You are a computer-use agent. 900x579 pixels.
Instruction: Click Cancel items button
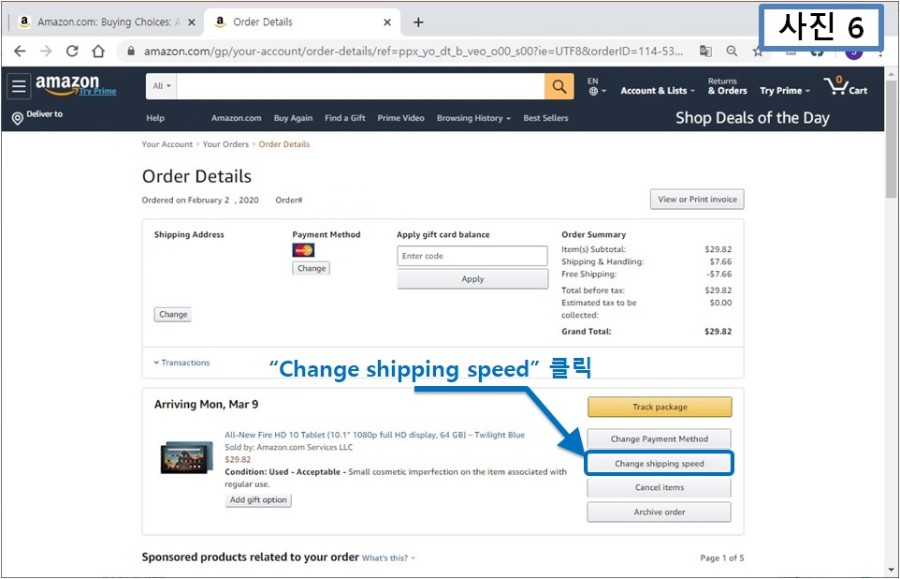point(659,487)
